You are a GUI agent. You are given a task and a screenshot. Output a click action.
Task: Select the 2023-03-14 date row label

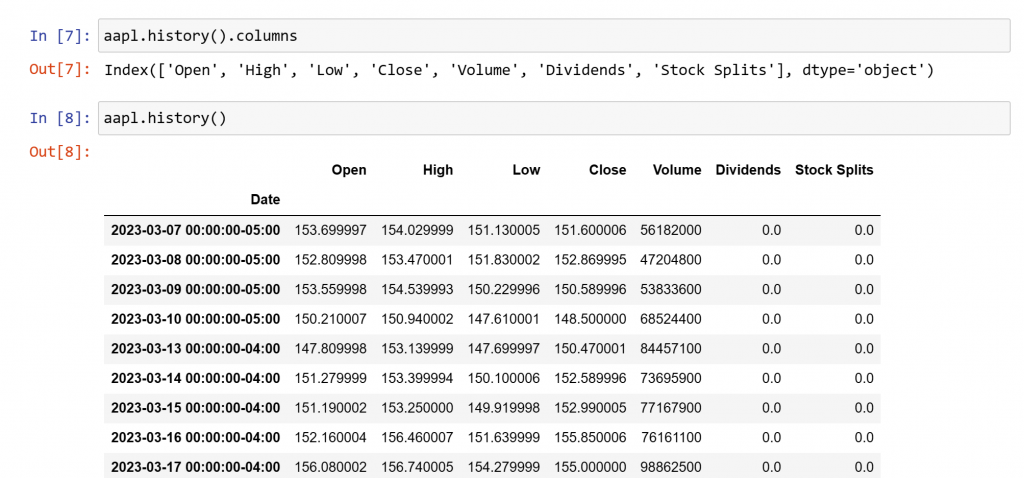pos(195,378)
